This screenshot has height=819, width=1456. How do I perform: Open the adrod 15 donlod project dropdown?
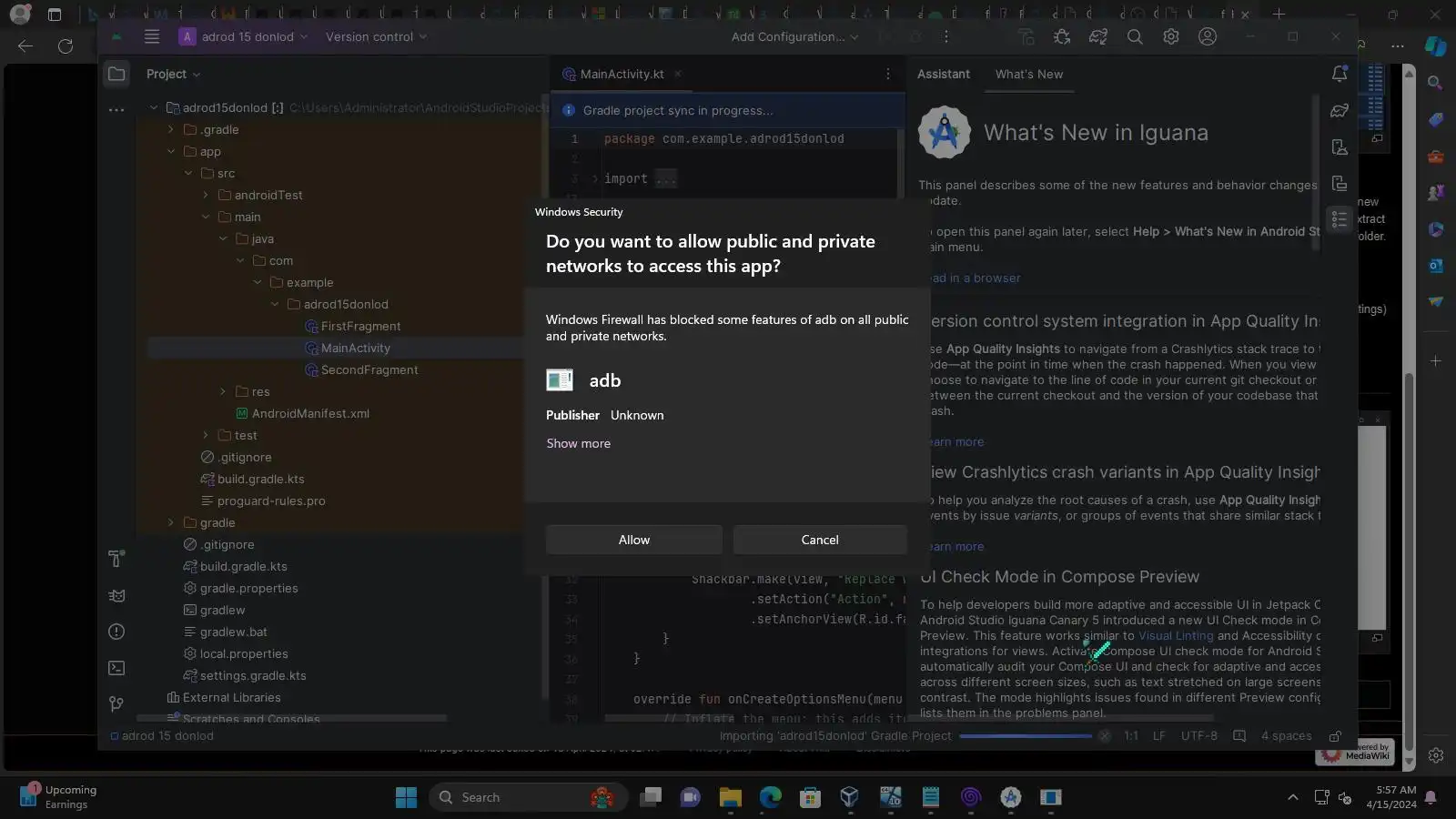244,36
